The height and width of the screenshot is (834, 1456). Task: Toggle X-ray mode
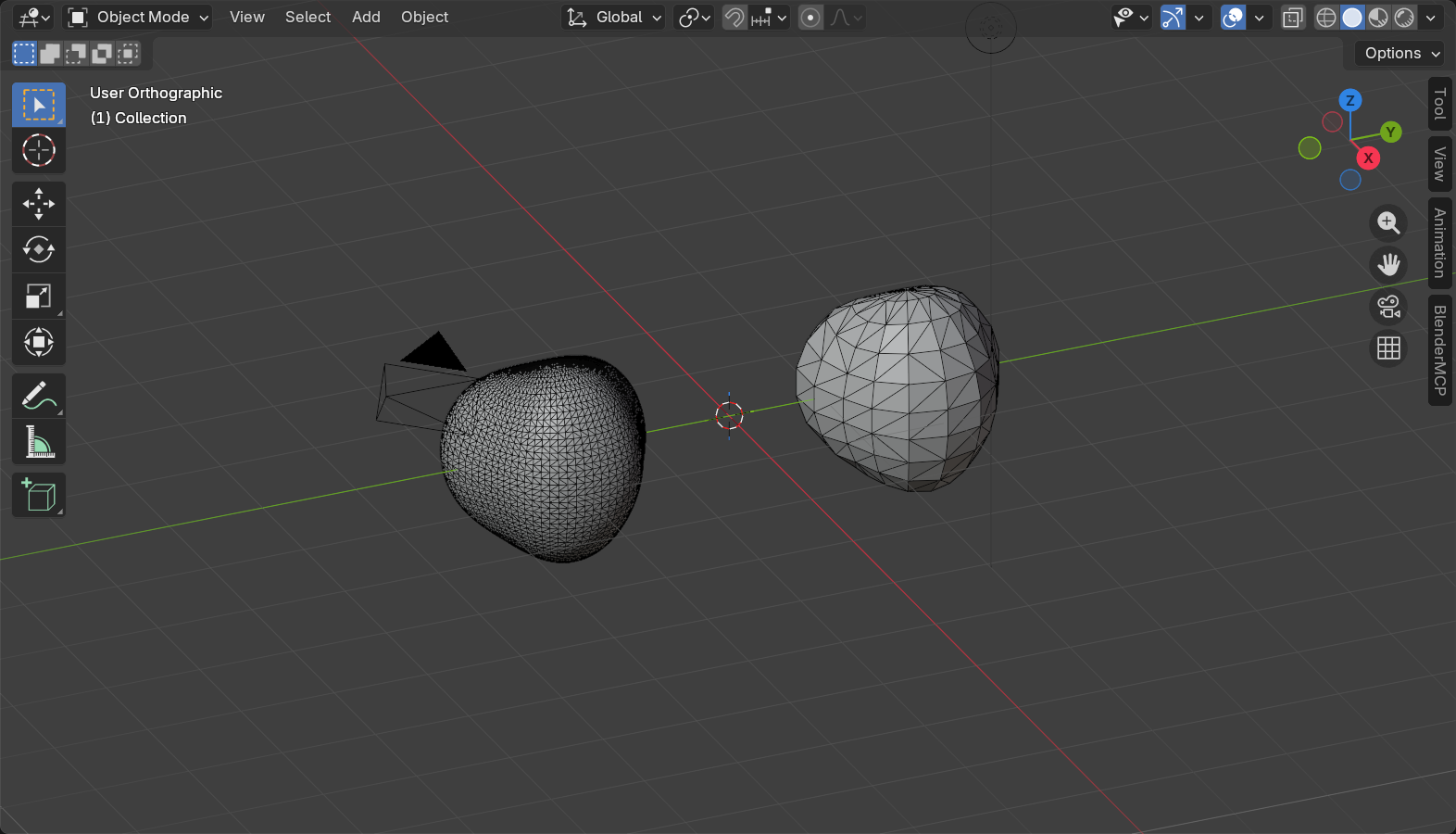tap(1293, 18)
